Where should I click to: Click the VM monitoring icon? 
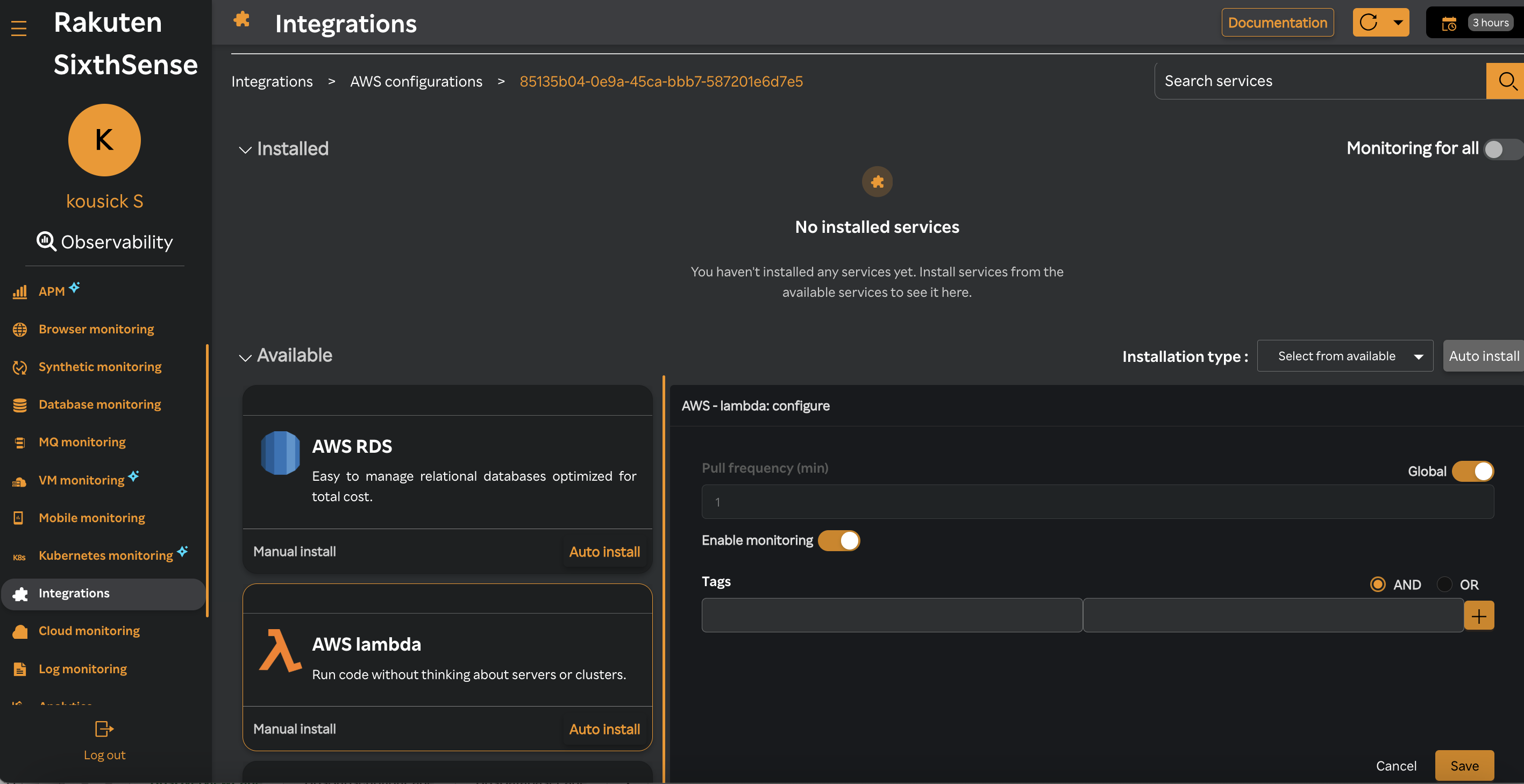(19, 481)
